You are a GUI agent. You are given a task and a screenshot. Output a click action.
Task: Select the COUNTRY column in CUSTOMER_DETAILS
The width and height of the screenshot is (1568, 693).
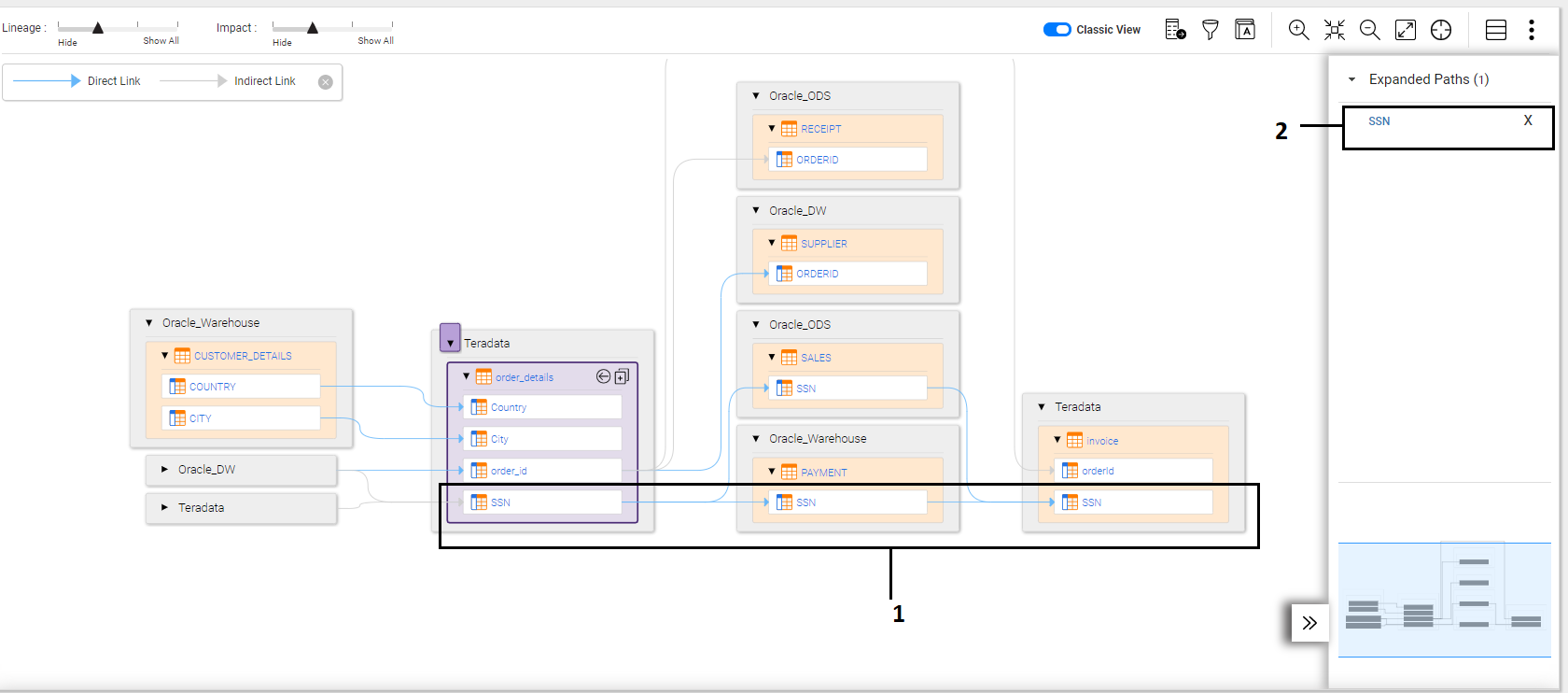[241, 387]
